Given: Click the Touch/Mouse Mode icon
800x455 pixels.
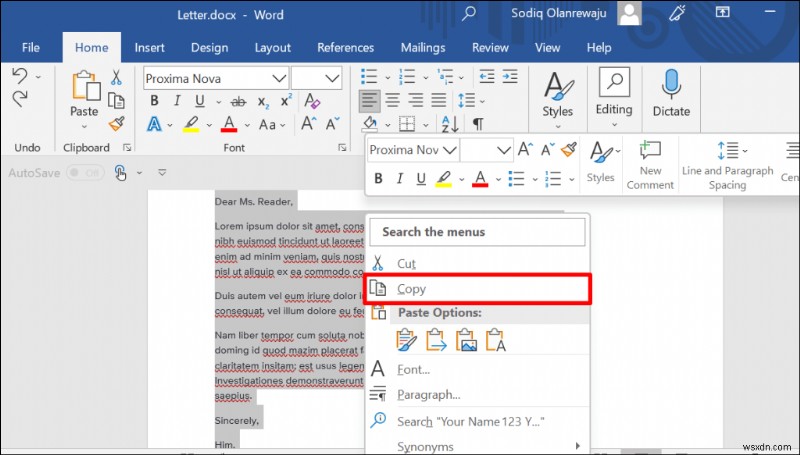Looking at the screenshot, I should 120,173.
